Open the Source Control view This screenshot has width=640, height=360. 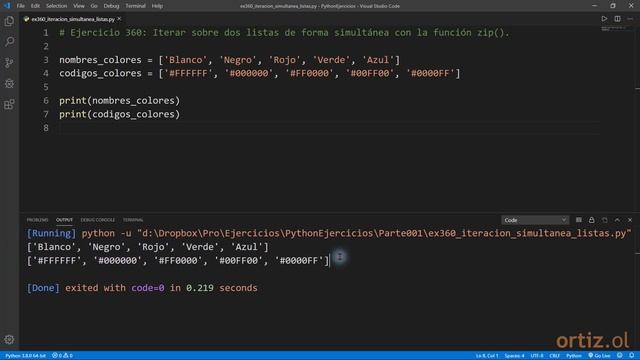point(9,62)
